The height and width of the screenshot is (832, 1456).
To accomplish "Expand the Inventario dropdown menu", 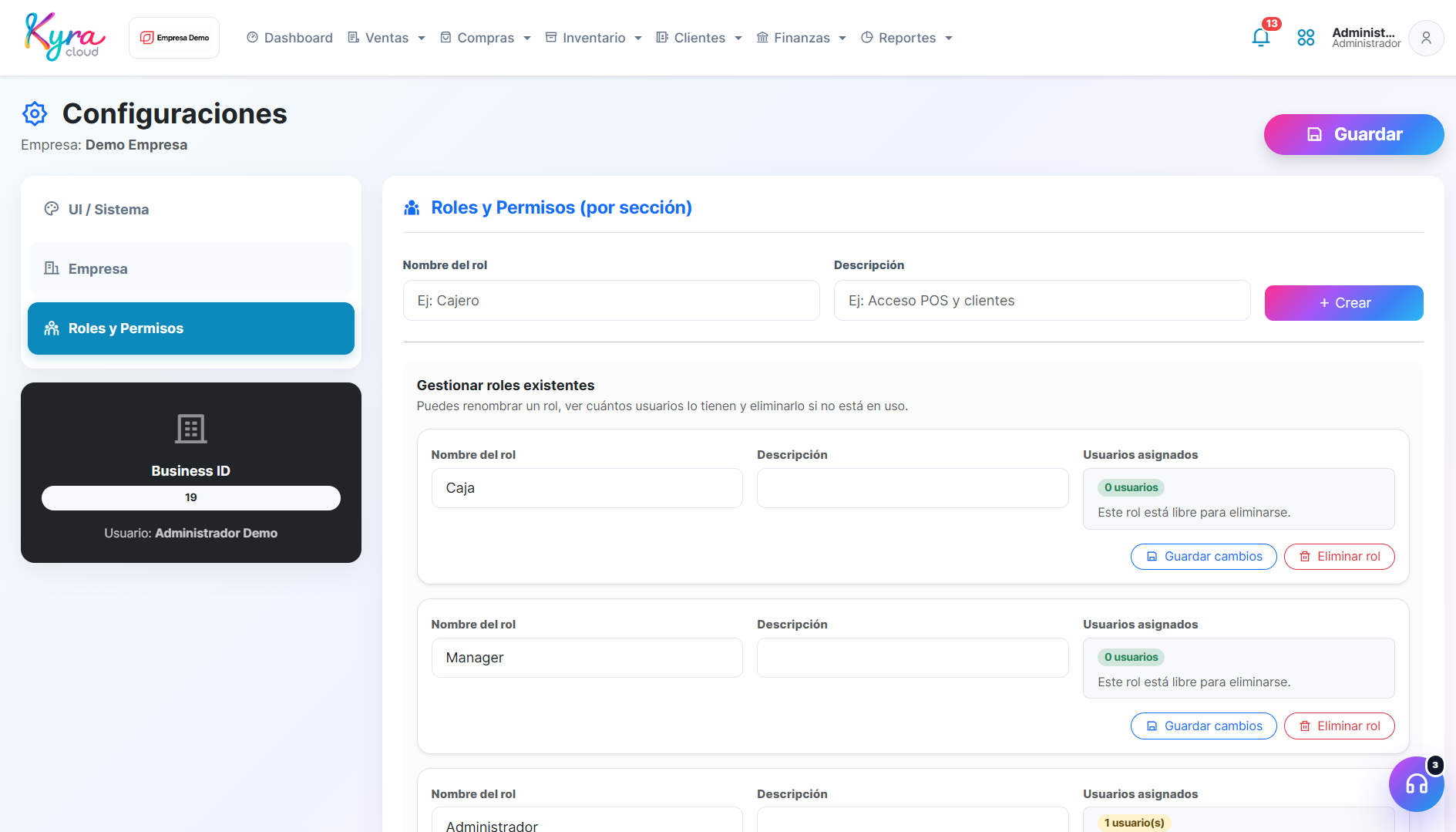I will click(593, 38).
